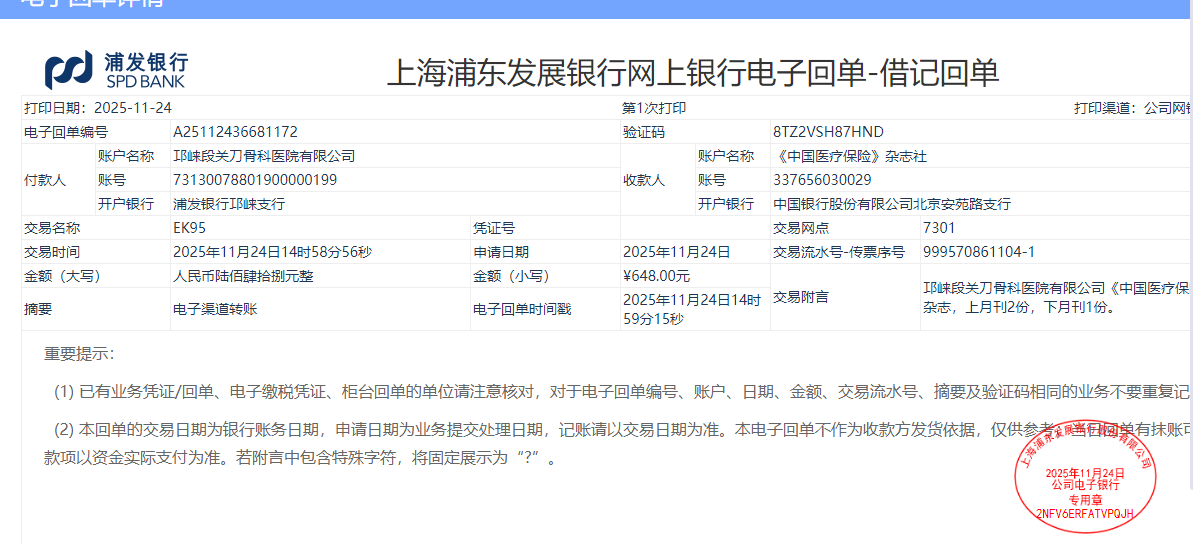The image size is (1193, 544).
Task: Select the payee bank 中国银行 北京安苑路支行
Action: [892, 204]
